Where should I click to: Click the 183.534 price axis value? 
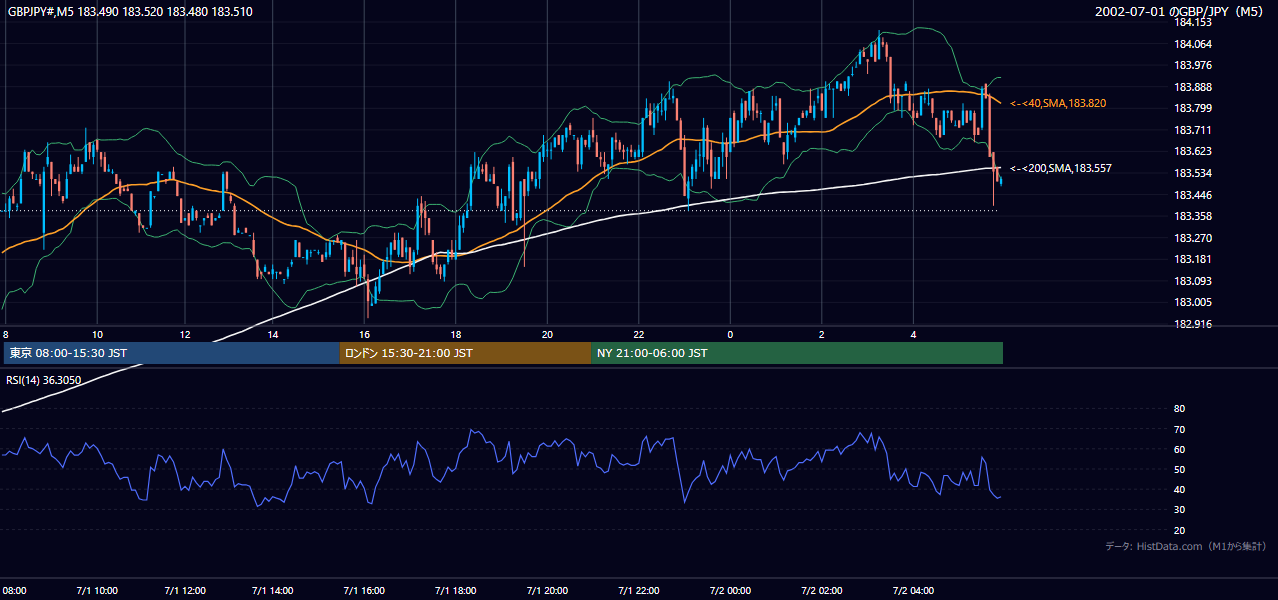(x=1193, y=173)
